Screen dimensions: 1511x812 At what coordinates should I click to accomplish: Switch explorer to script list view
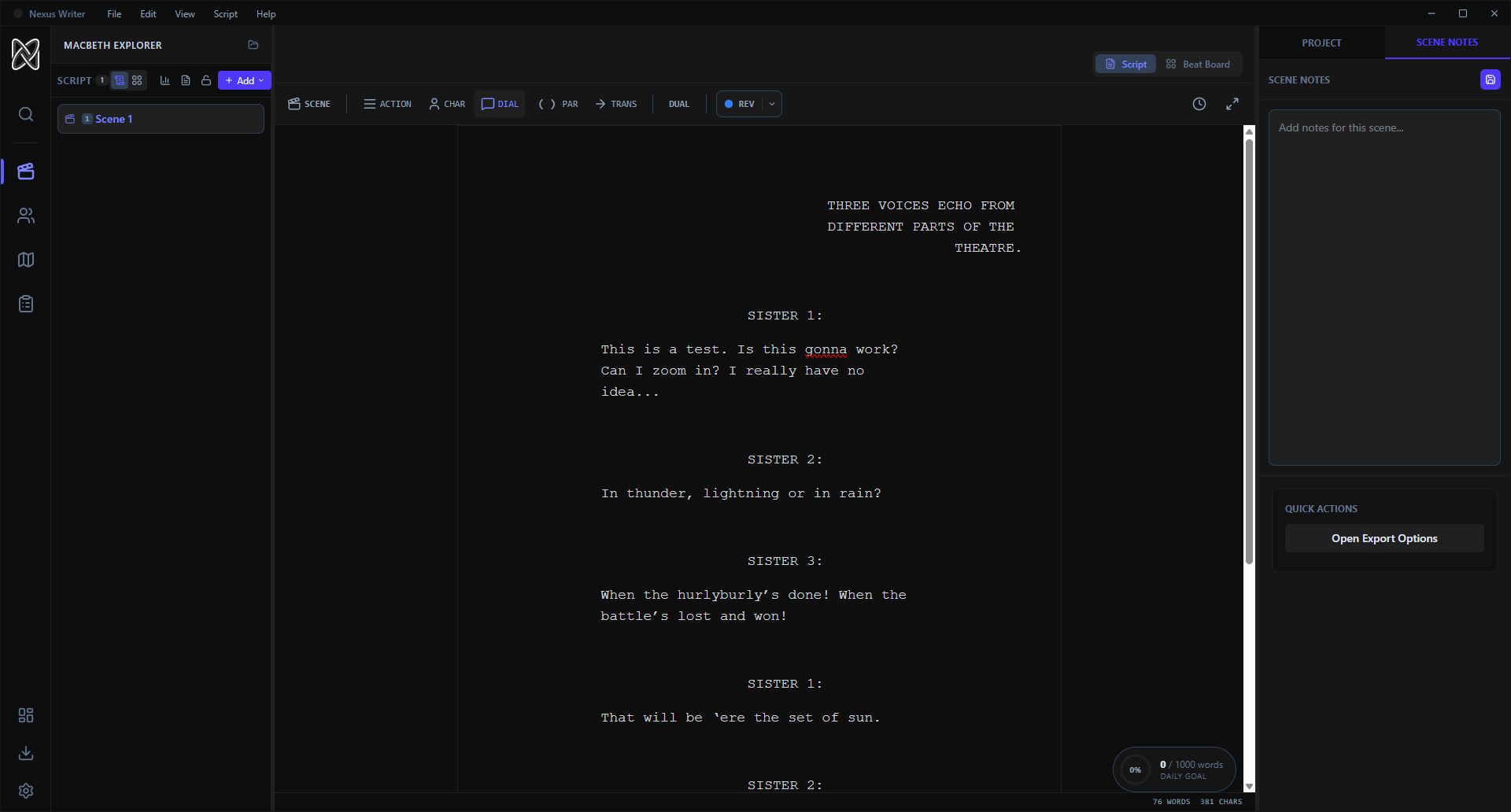click(x=120, y=80)
